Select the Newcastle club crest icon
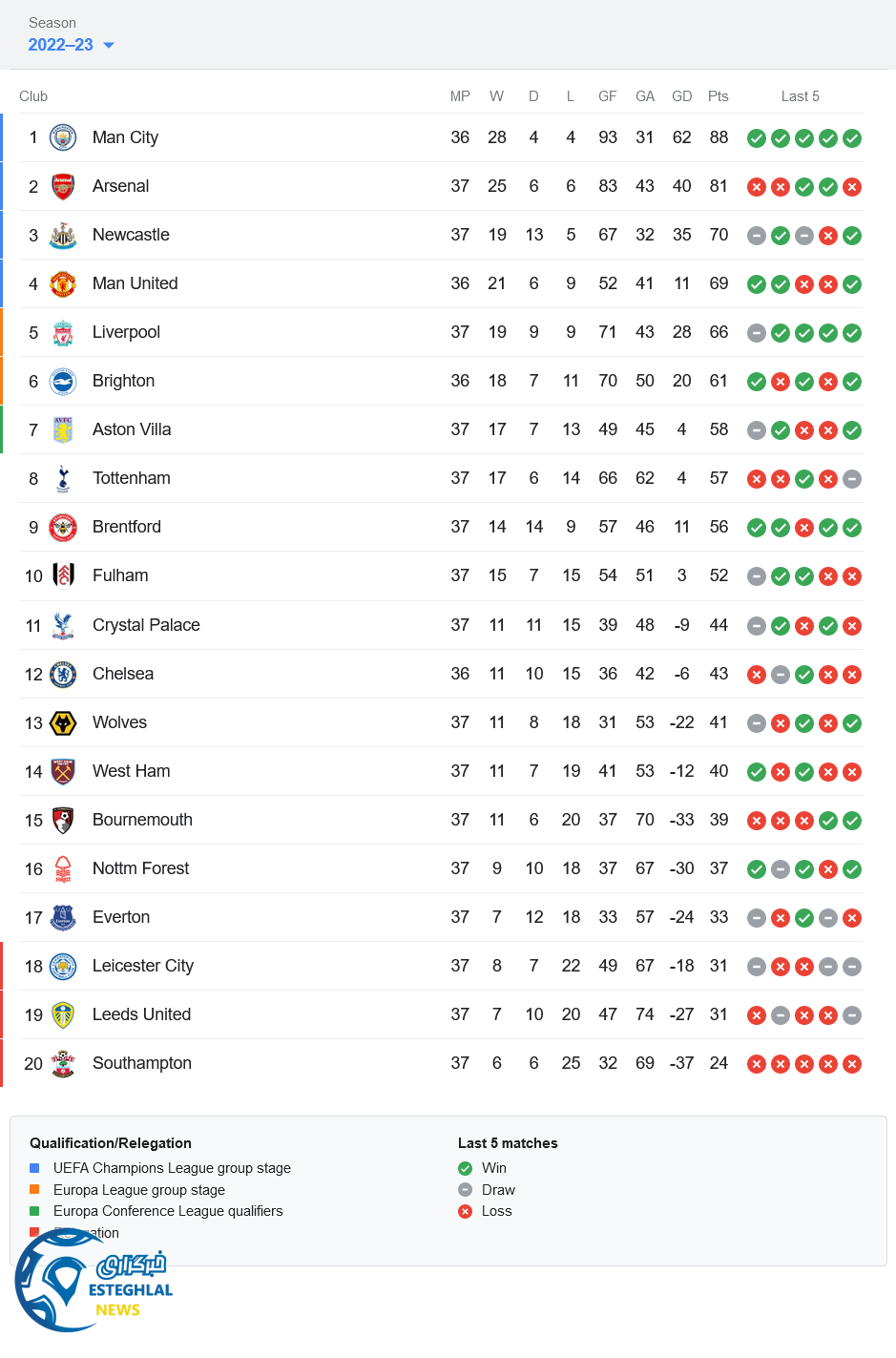 63,235
